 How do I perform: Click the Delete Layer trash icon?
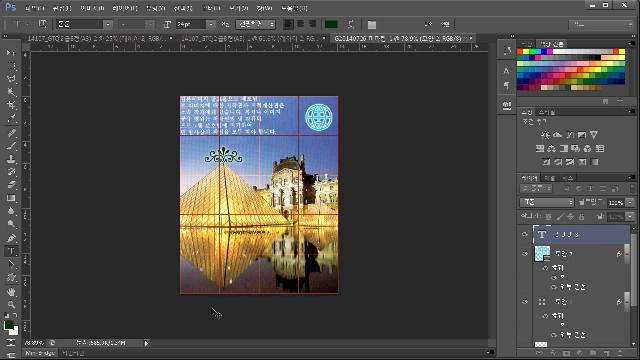point(620,353)
